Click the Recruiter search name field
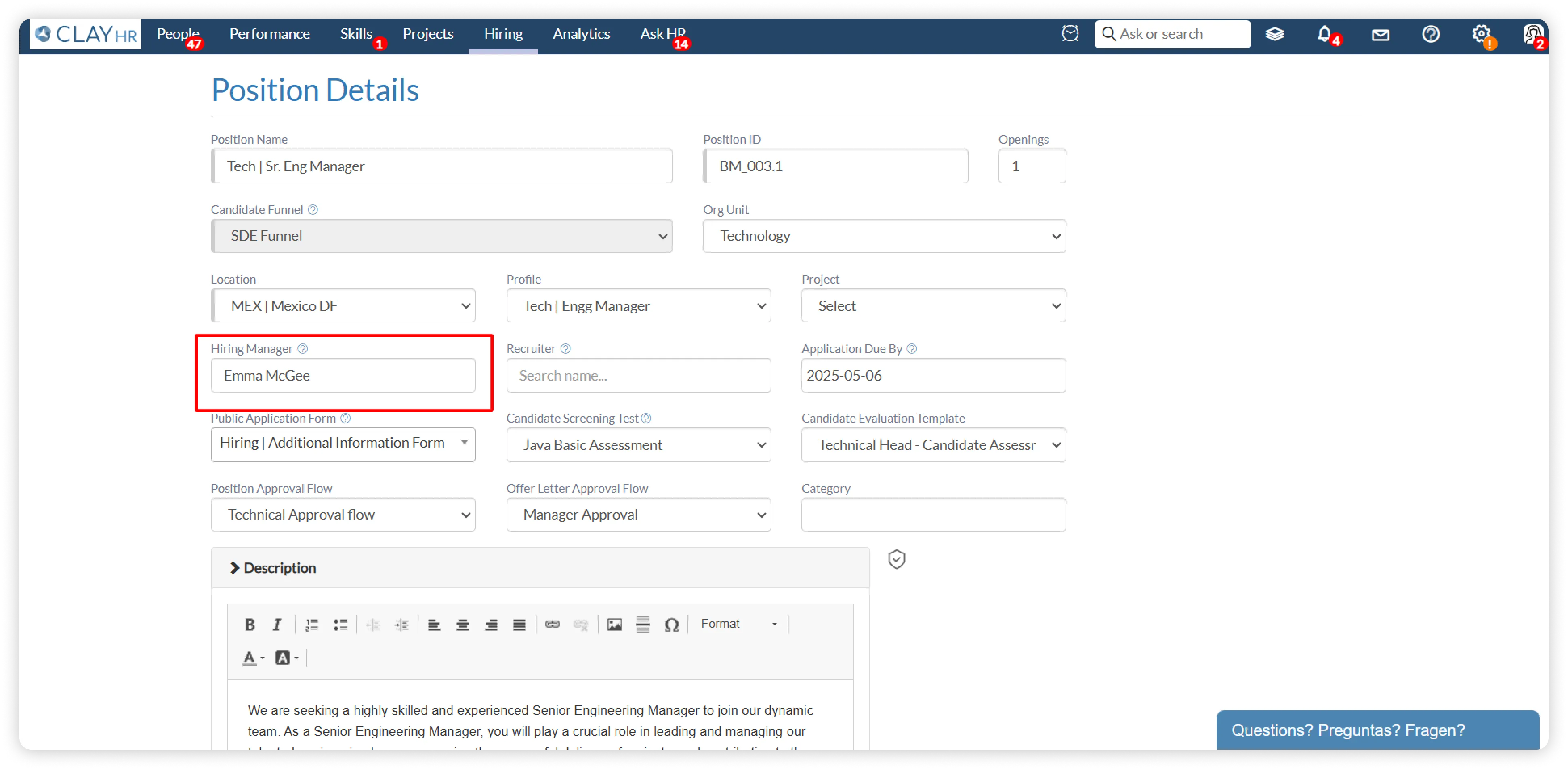 (638, 376)
